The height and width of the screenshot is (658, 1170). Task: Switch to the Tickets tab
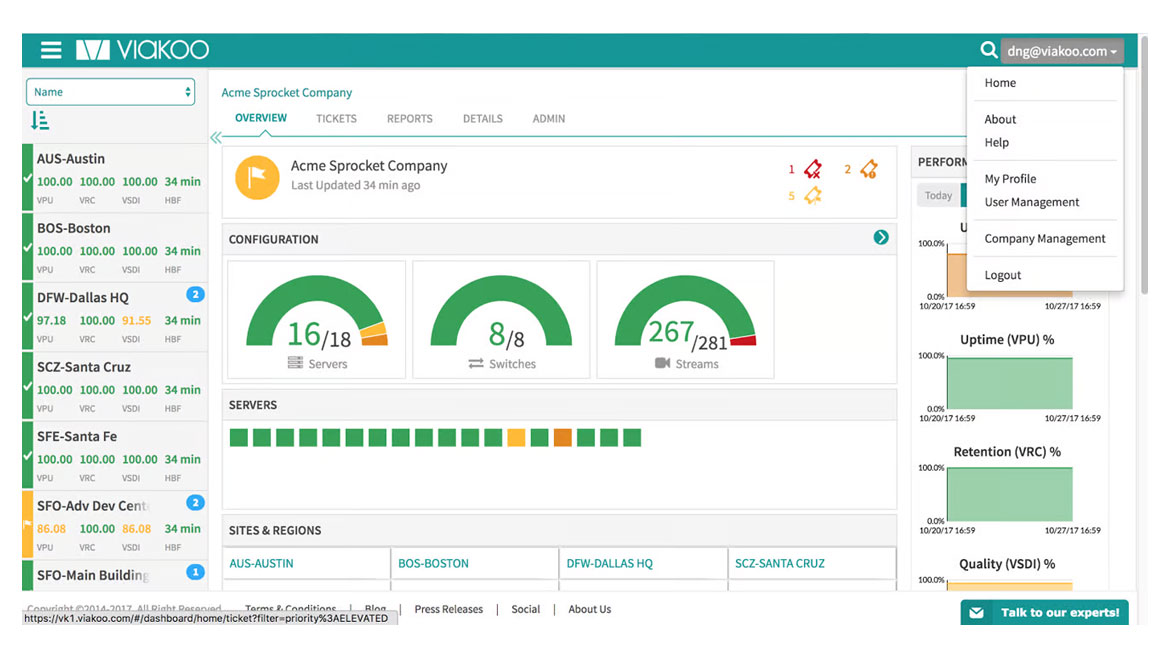click(x=336, y=118)
